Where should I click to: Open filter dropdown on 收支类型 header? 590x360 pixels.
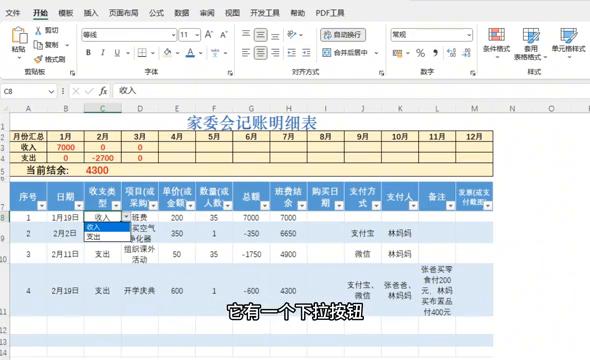pos(116,205)
